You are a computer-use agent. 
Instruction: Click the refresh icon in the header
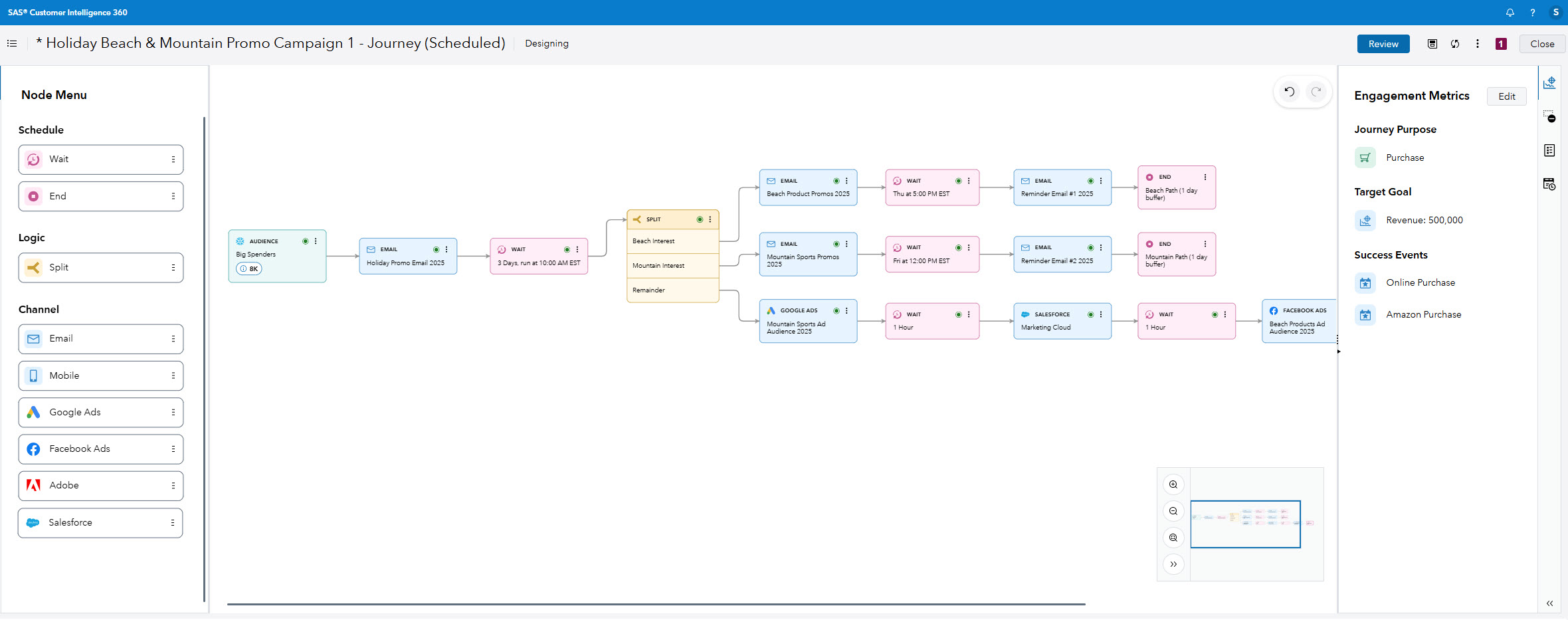(1455, 44)
